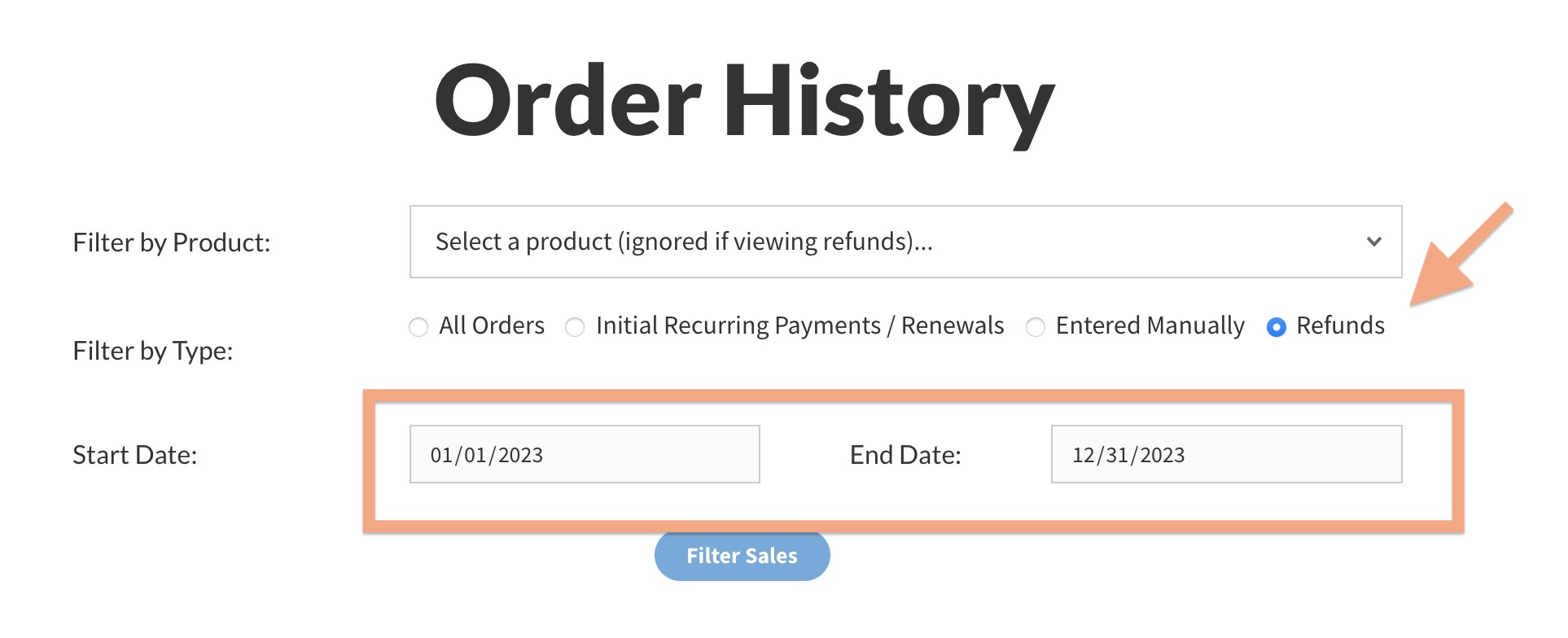Screen dimensions: 1568x638
Task: Click the "End Date:" label text
Action: (x=905, y=455)
